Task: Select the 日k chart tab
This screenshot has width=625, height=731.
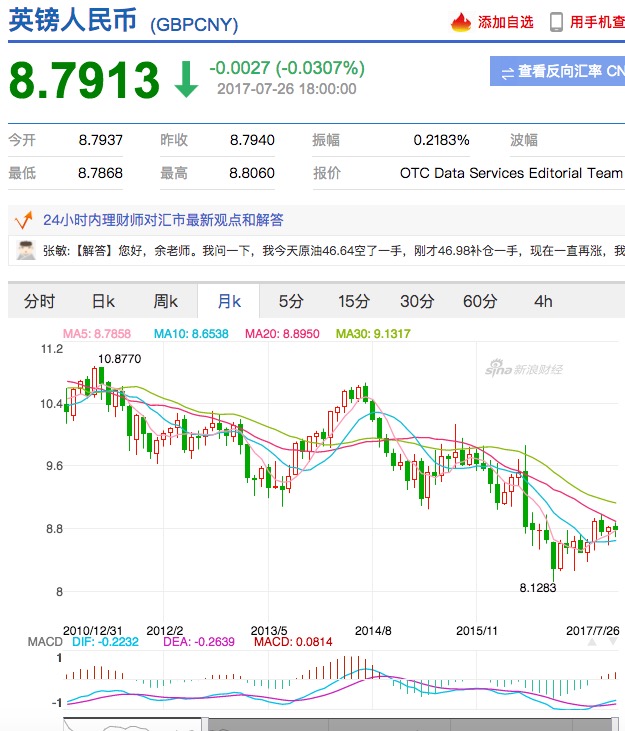Action: 103,301
